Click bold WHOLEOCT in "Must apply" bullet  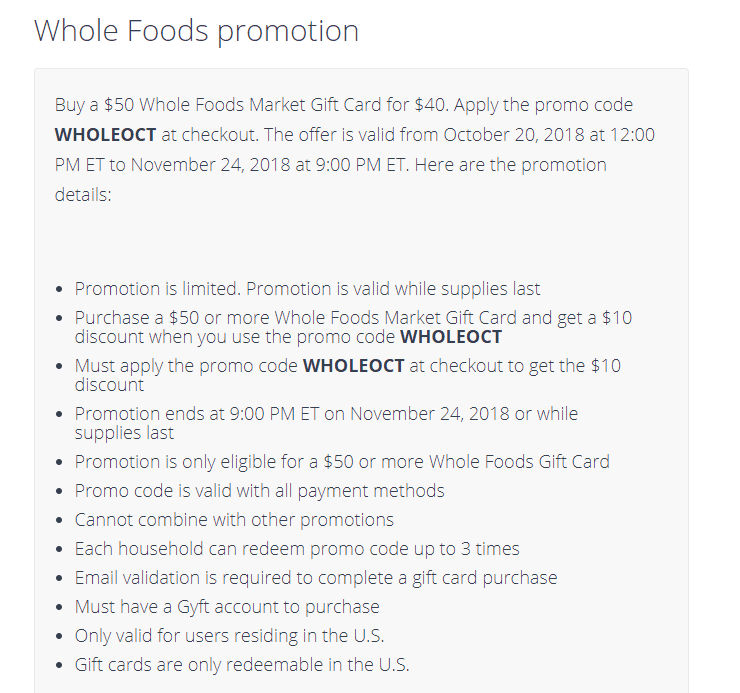coord(353,366)
